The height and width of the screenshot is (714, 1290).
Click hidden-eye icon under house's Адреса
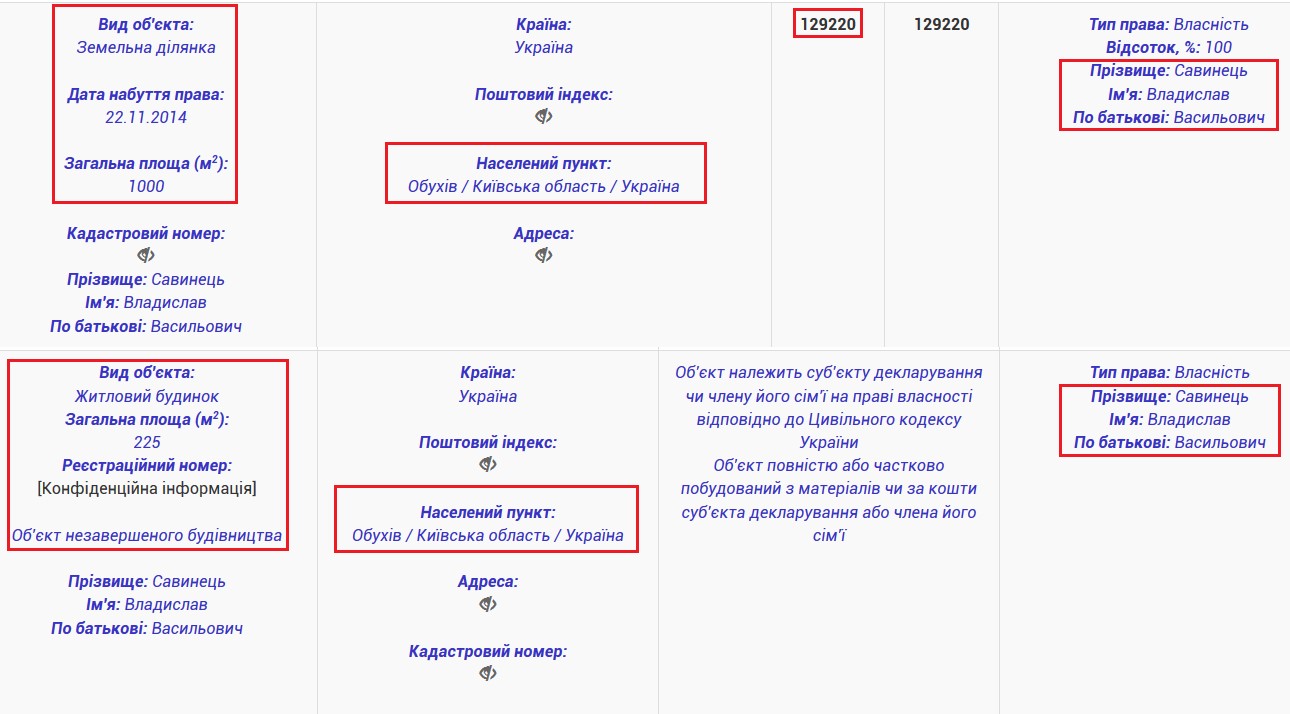click(x=488, y=603)
